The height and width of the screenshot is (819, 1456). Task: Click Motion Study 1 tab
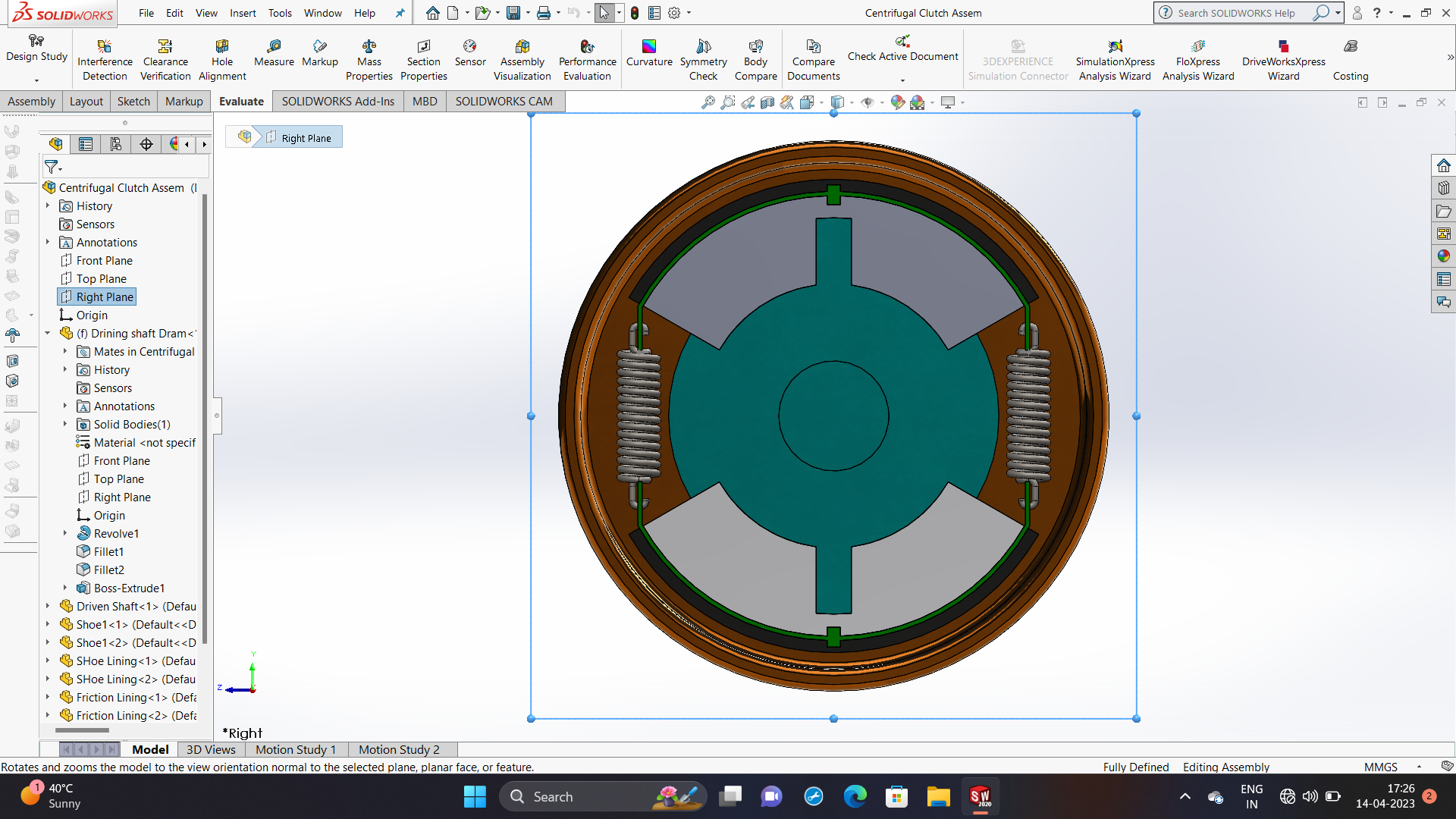[x=295, y=749]
